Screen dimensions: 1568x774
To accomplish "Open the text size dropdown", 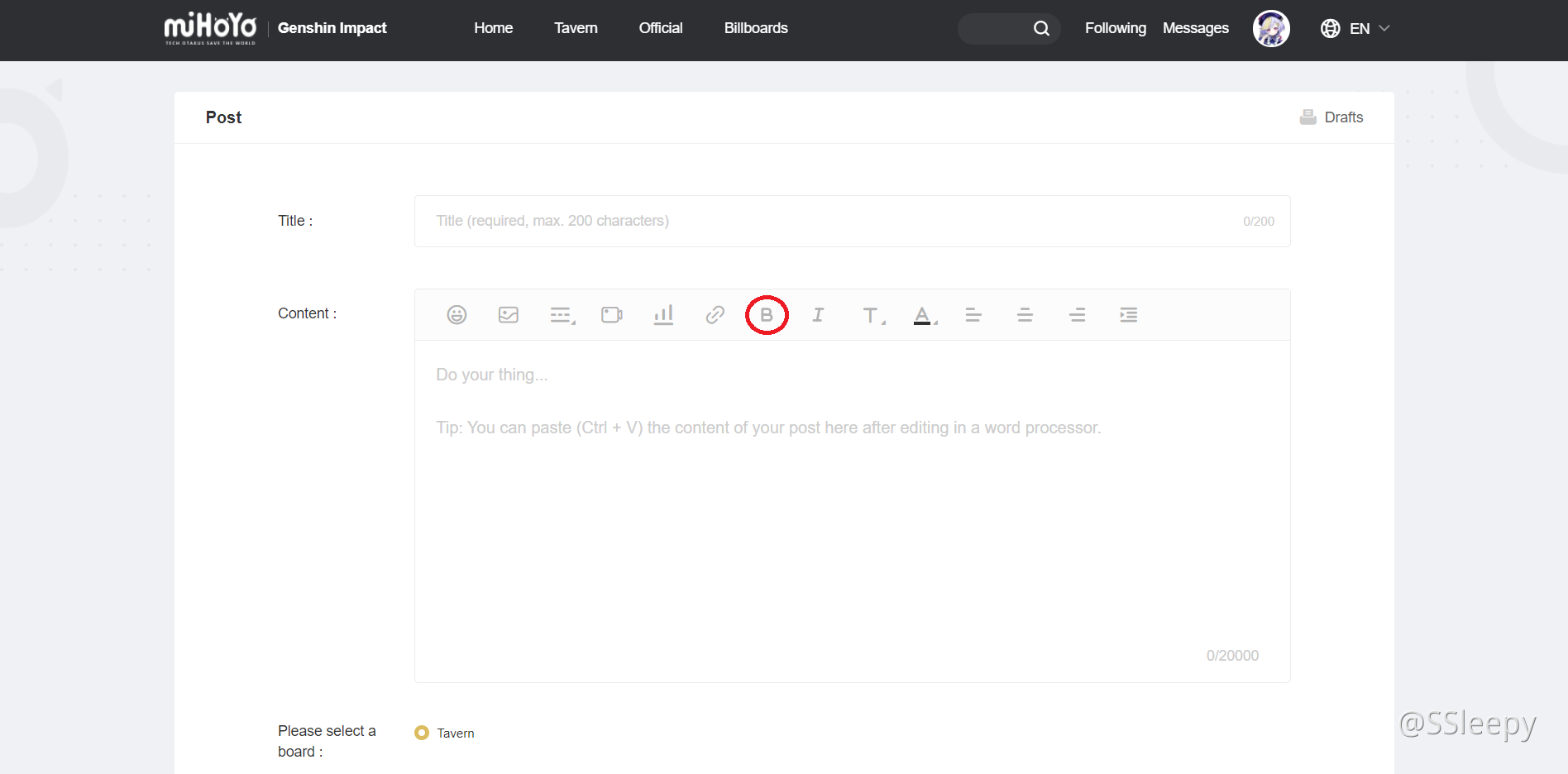I will pyautogui.click(x=872, y=314).
